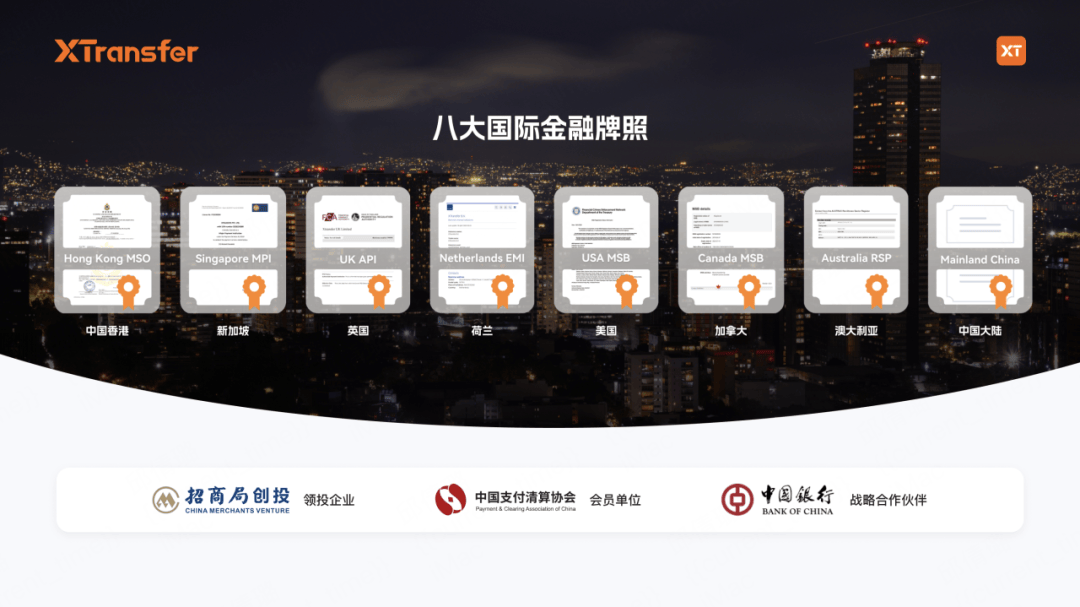Click the 中国大陆 caption

pyautogui.click(x=980, y=331)
